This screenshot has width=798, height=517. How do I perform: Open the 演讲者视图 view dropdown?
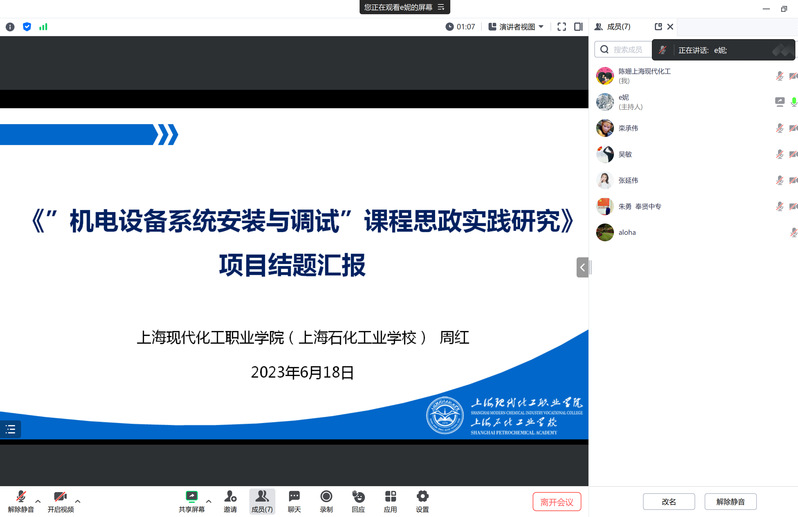[x=520, y=27]
